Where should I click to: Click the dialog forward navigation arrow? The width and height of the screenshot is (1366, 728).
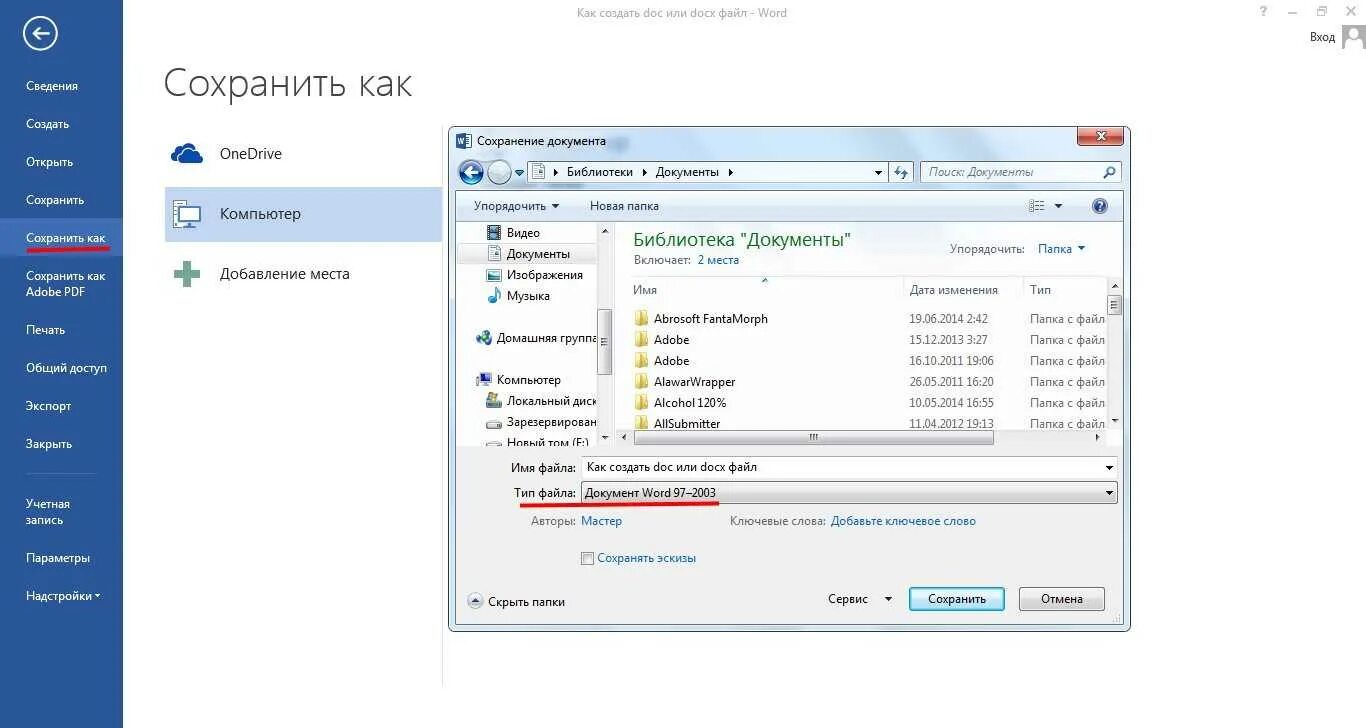499,172
